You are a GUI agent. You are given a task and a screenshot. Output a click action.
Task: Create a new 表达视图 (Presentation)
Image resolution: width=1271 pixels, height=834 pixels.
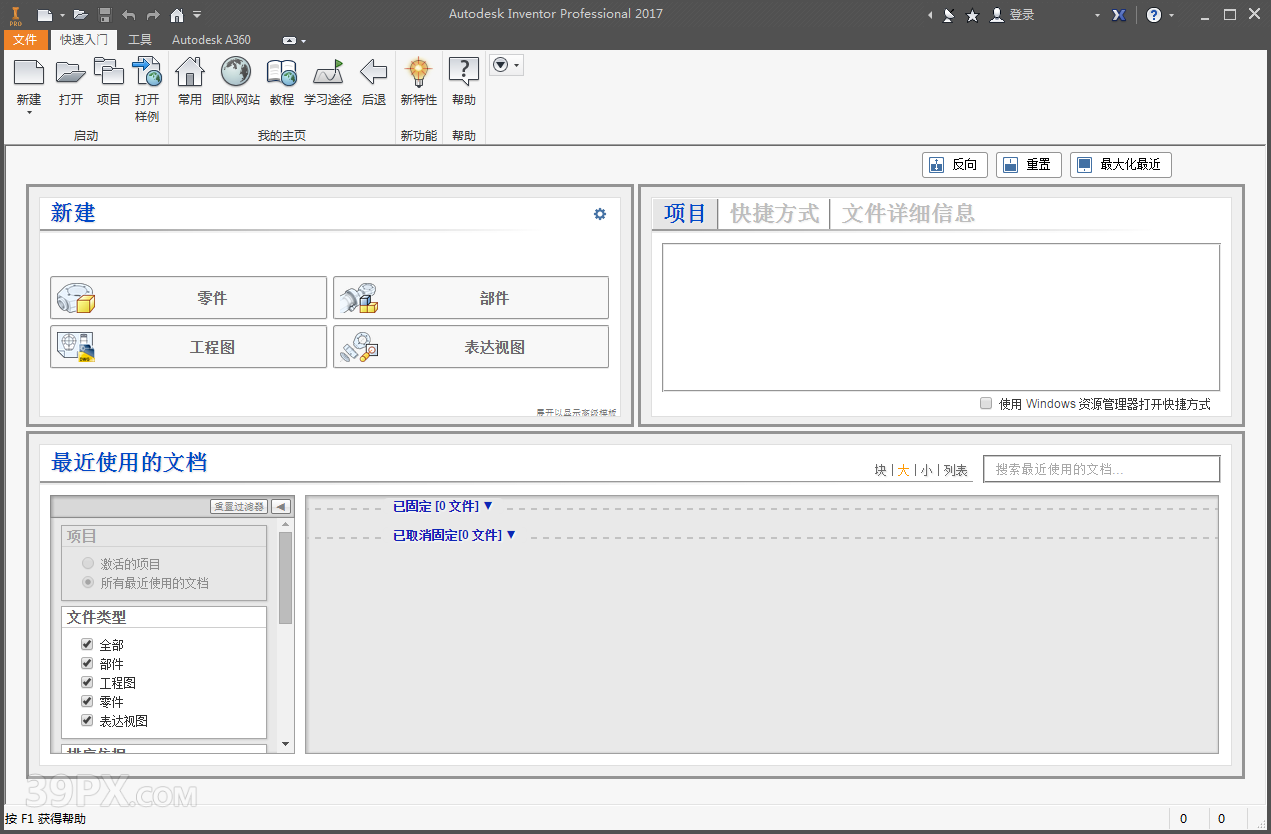click(x=471, y=347)
